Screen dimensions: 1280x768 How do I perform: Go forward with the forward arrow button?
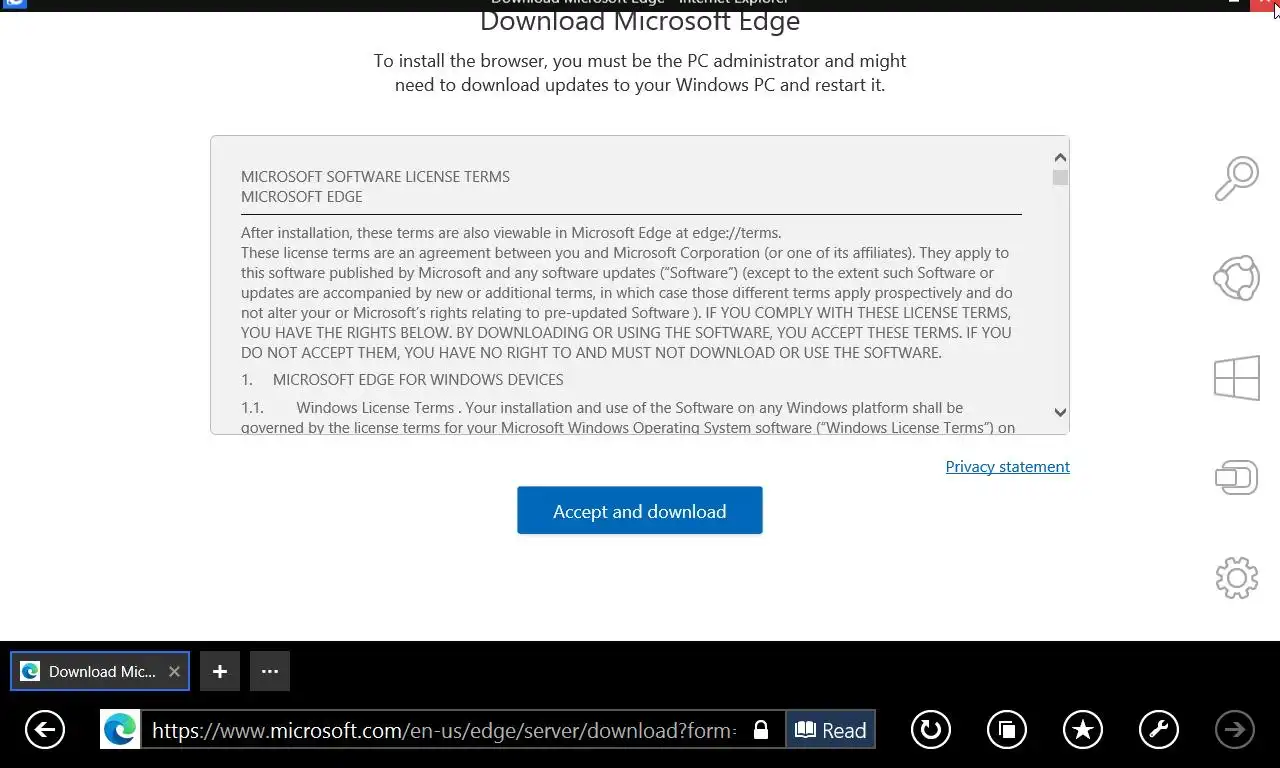pyautogui.click(x=1235, y=730)
